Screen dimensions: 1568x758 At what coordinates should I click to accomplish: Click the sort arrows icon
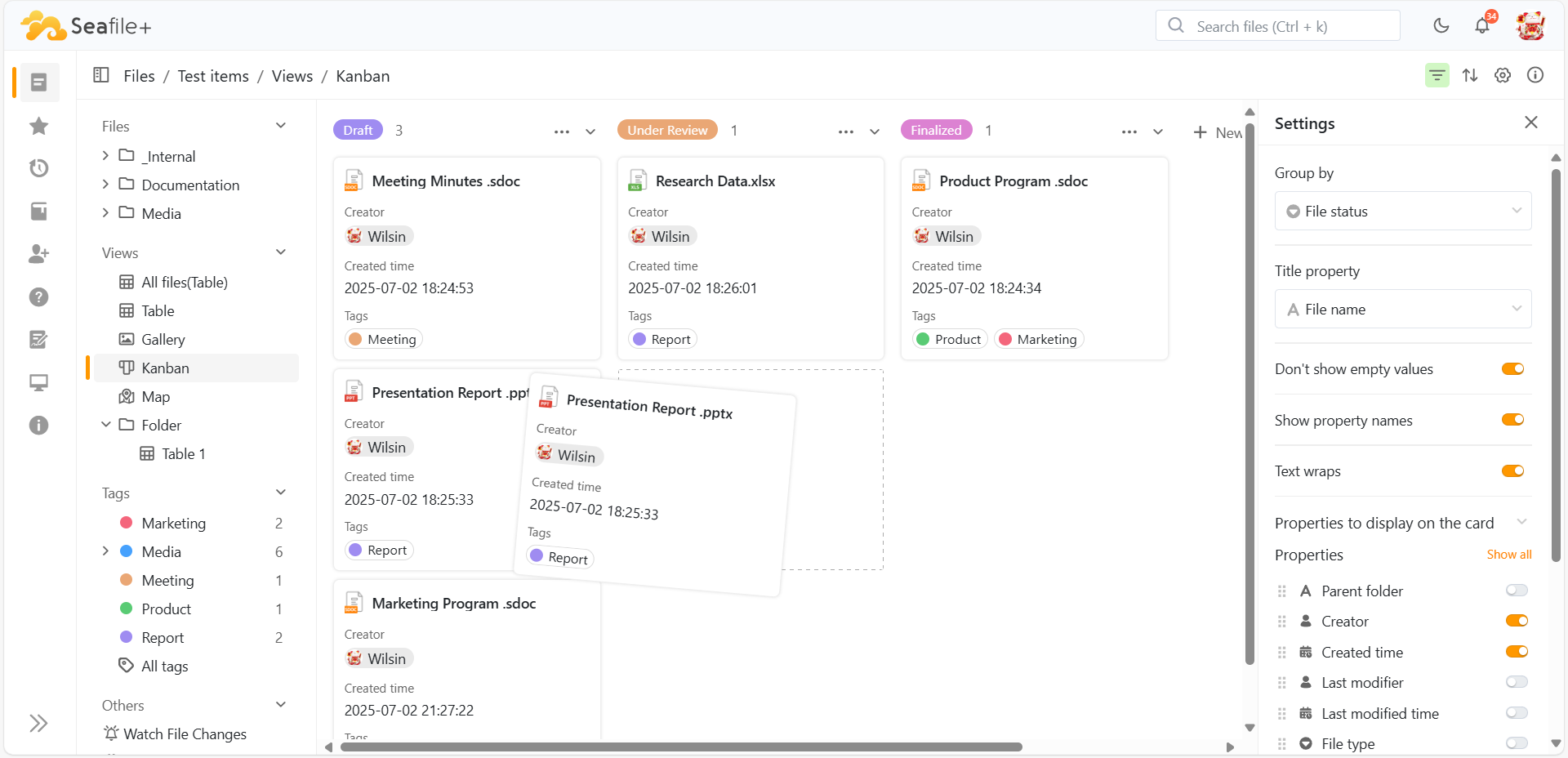tap(1470, 75)
